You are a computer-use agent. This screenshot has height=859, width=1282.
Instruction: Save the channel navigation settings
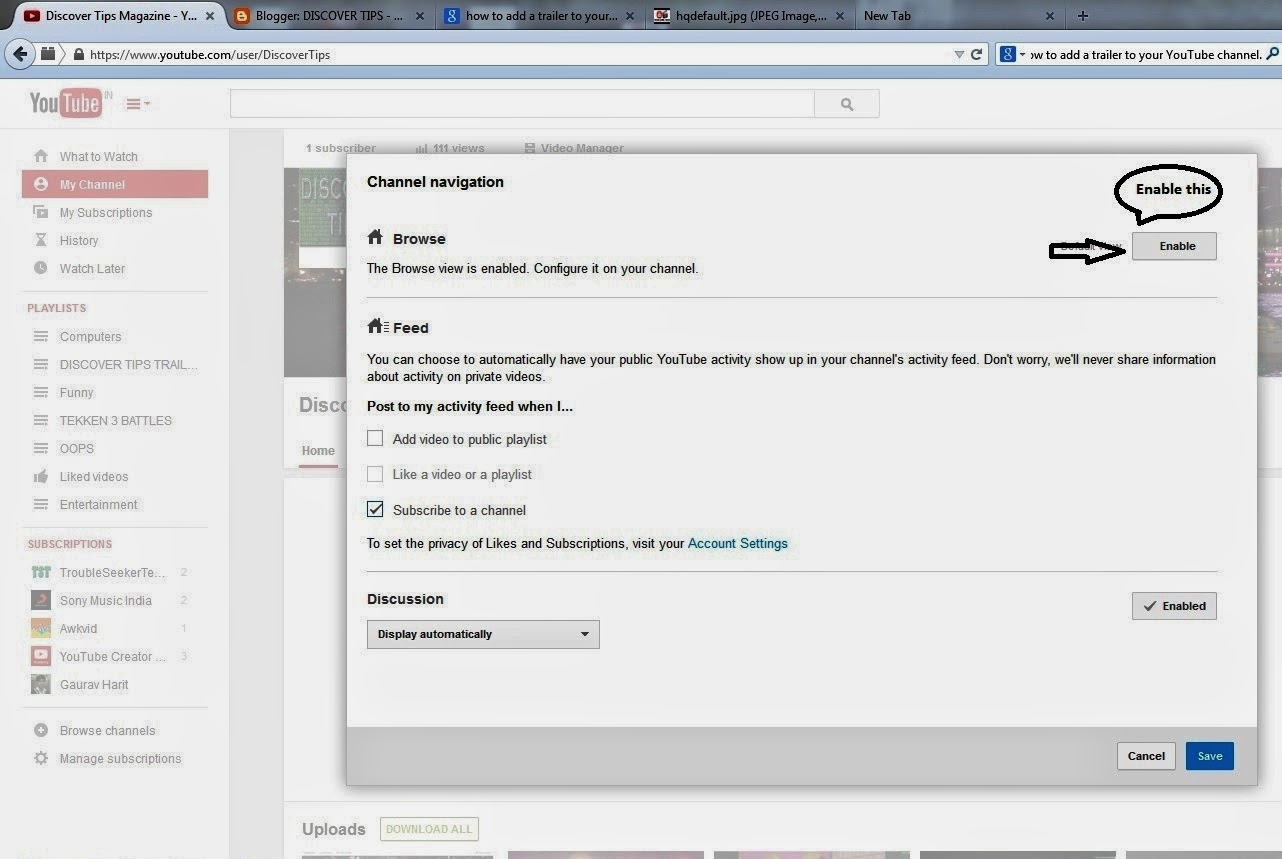1210,756
